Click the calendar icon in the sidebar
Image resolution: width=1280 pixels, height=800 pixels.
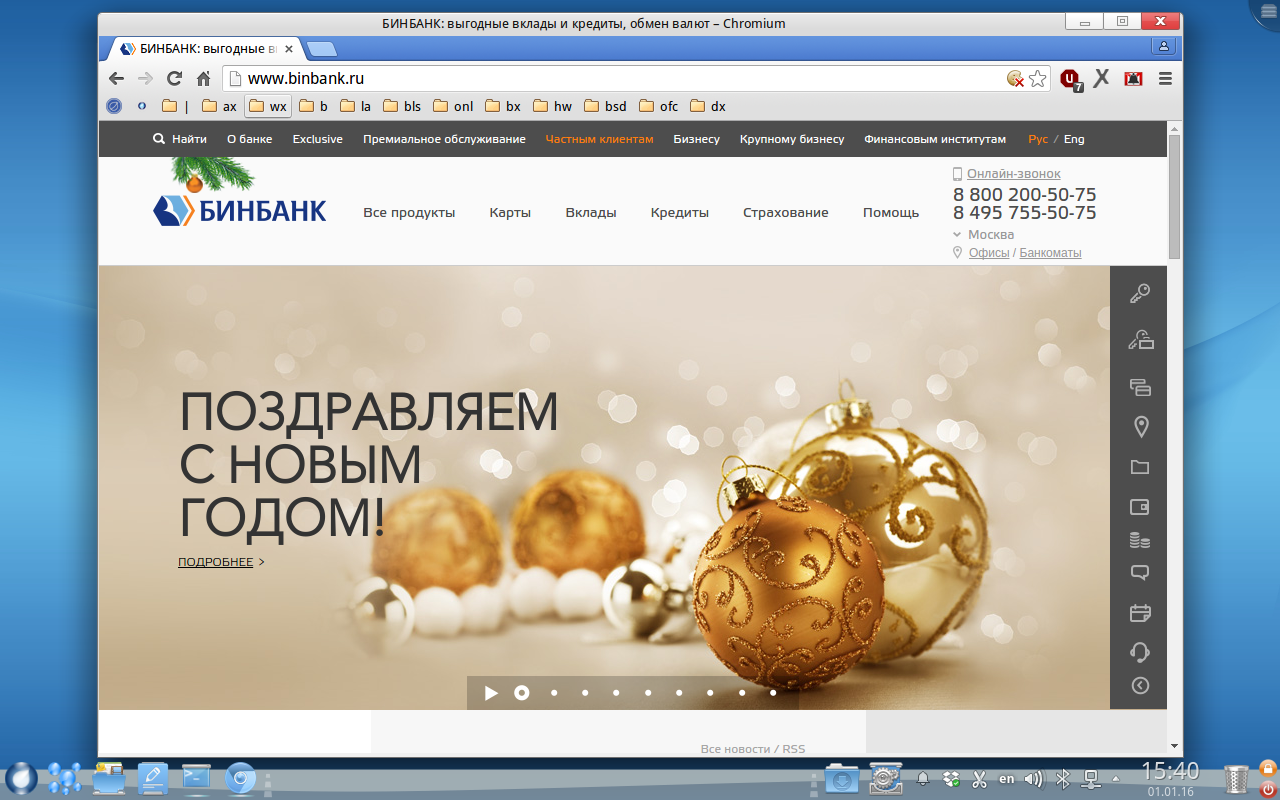point(1140,613)
